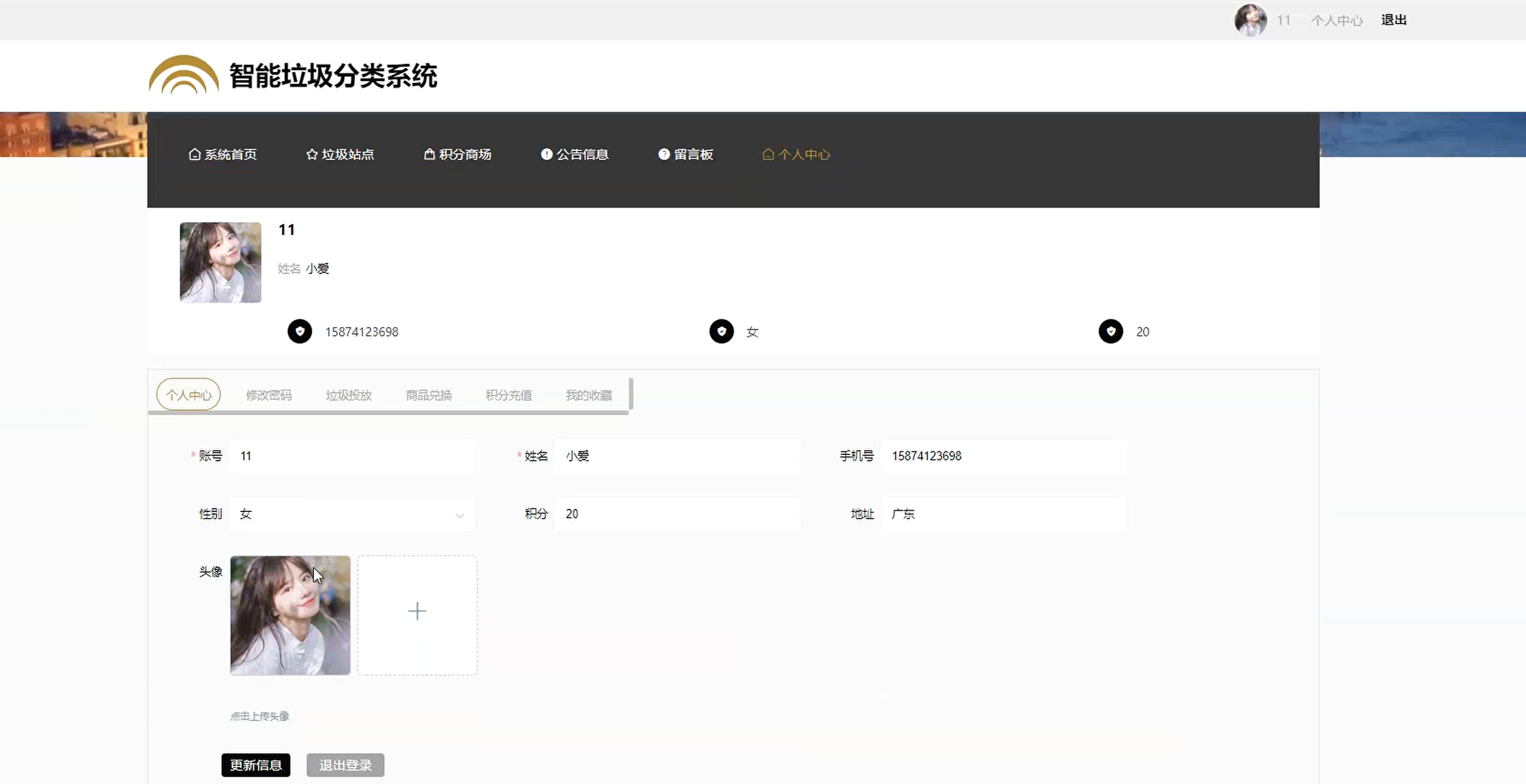Click the plus icon to upload avatar
Screen dimensions: 1526x784
[x=417, y=611]
